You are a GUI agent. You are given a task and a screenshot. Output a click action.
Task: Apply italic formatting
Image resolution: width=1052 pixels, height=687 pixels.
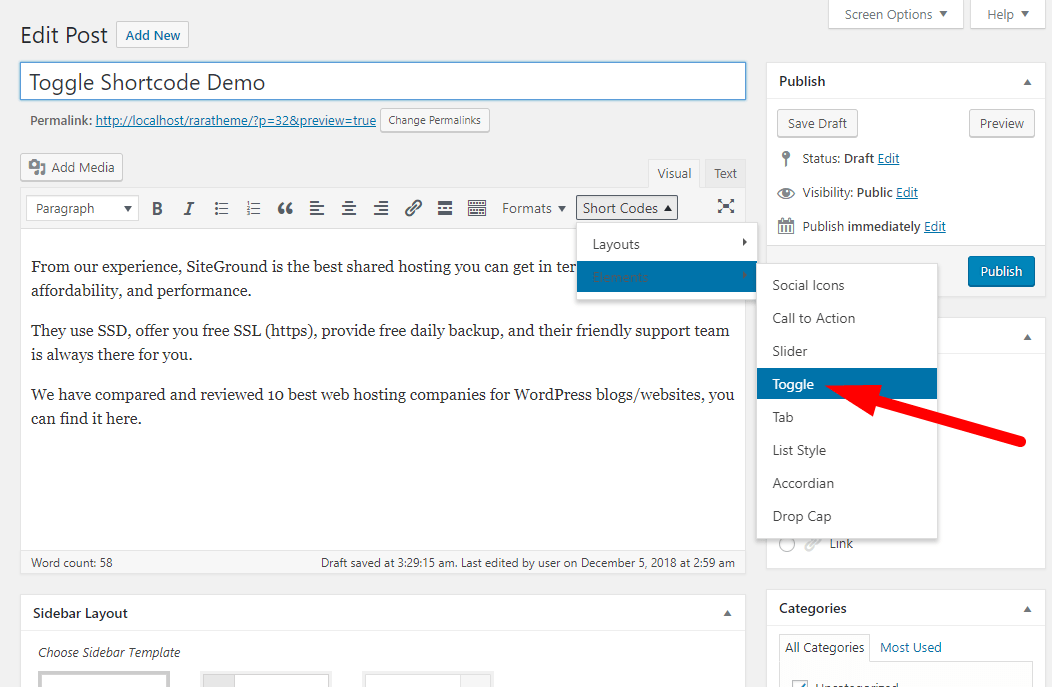(x=189, y=208)
